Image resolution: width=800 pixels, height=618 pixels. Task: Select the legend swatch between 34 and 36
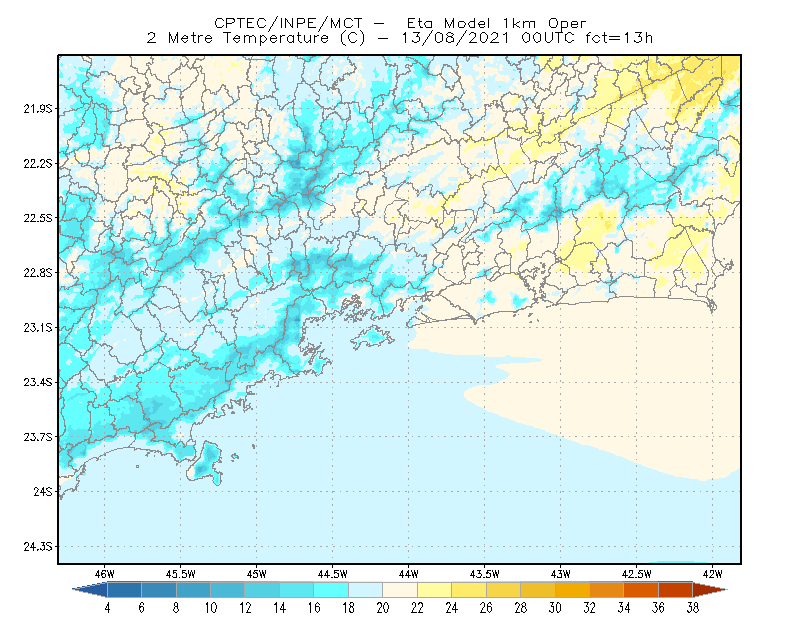(x=641, y=590)
